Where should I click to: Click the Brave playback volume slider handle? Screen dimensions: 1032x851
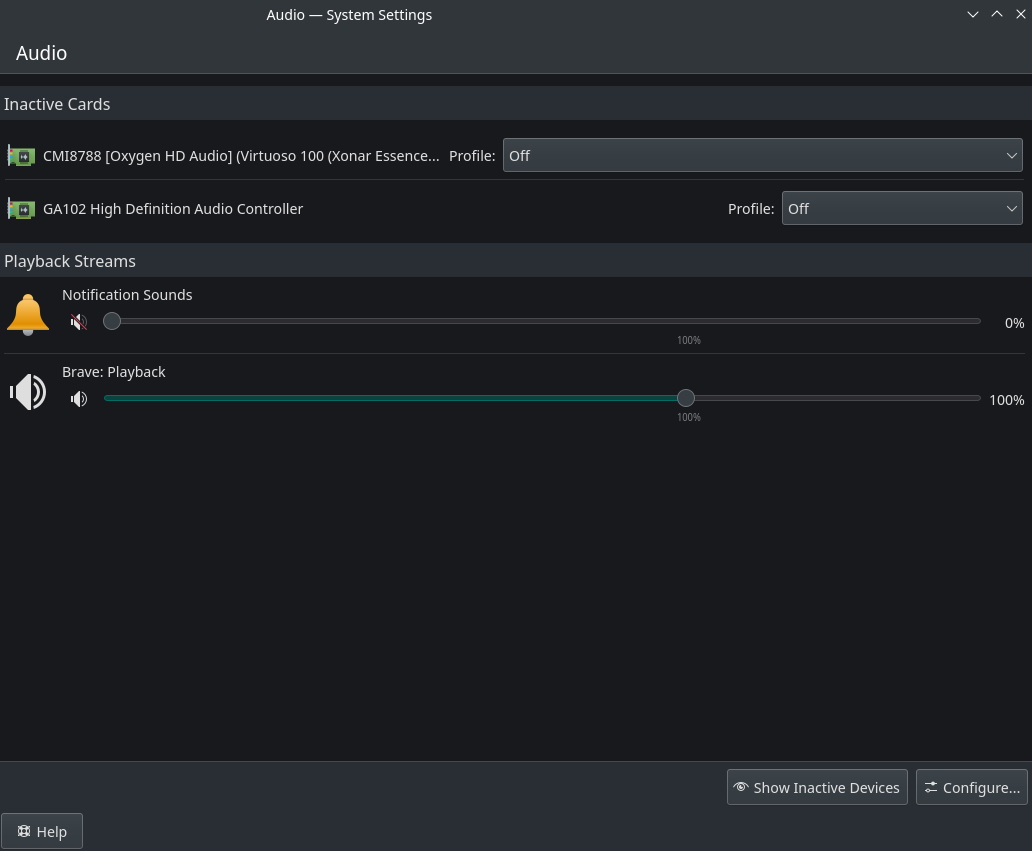685,398
